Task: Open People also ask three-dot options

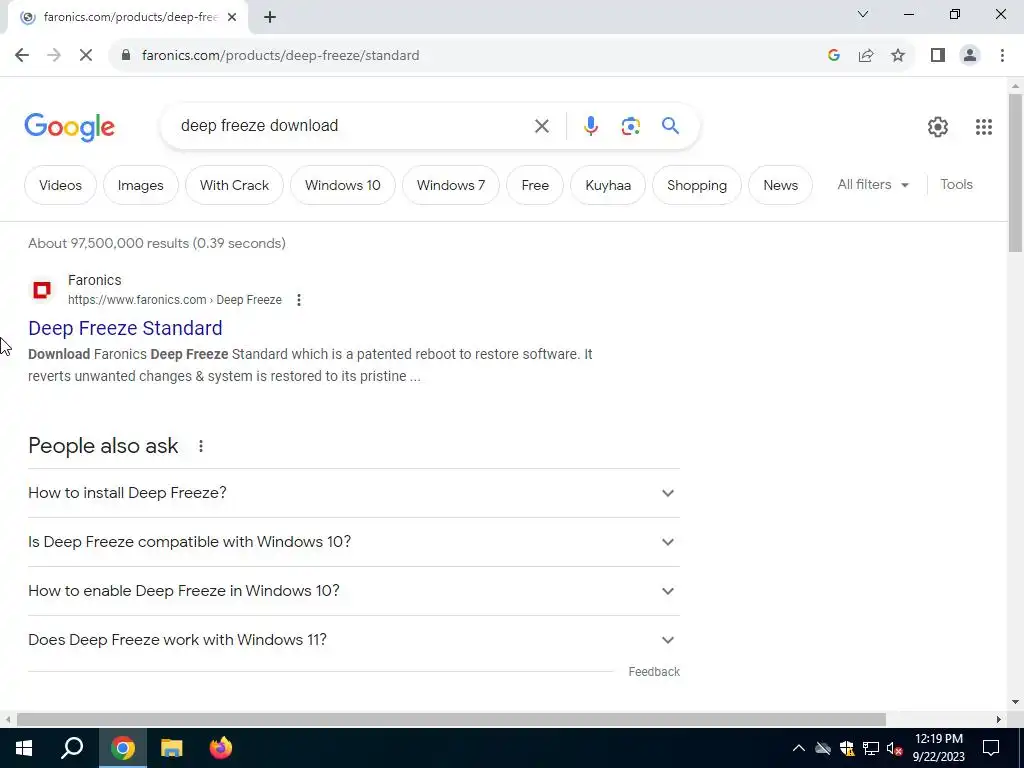Action: [200, 446]
